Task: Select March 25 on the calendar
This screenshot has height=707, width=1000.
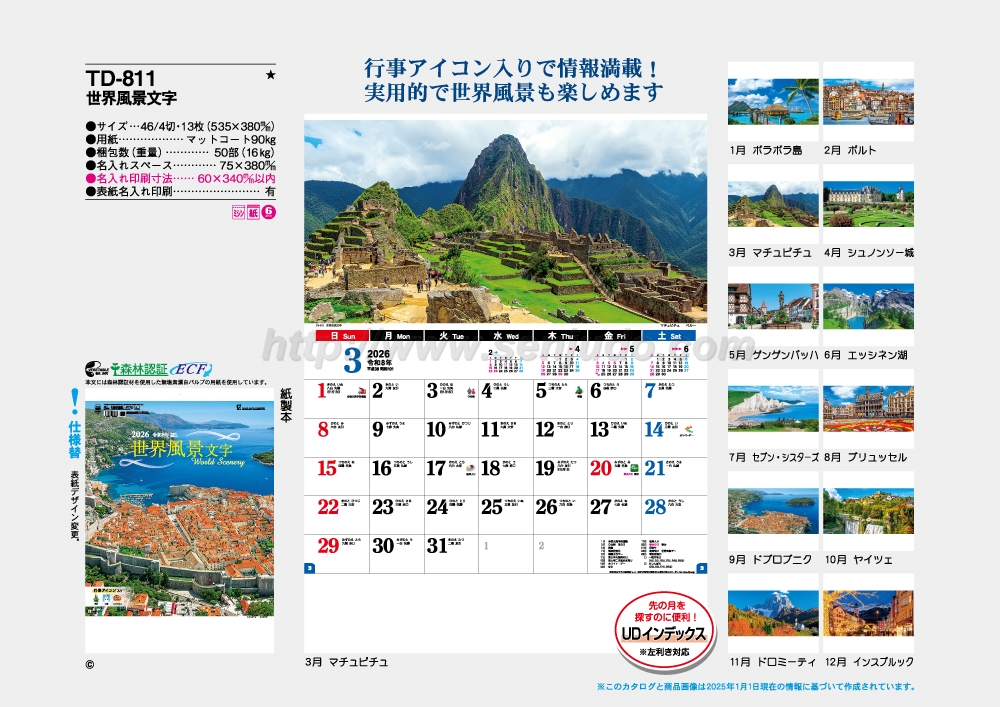Action: (492, 507)
